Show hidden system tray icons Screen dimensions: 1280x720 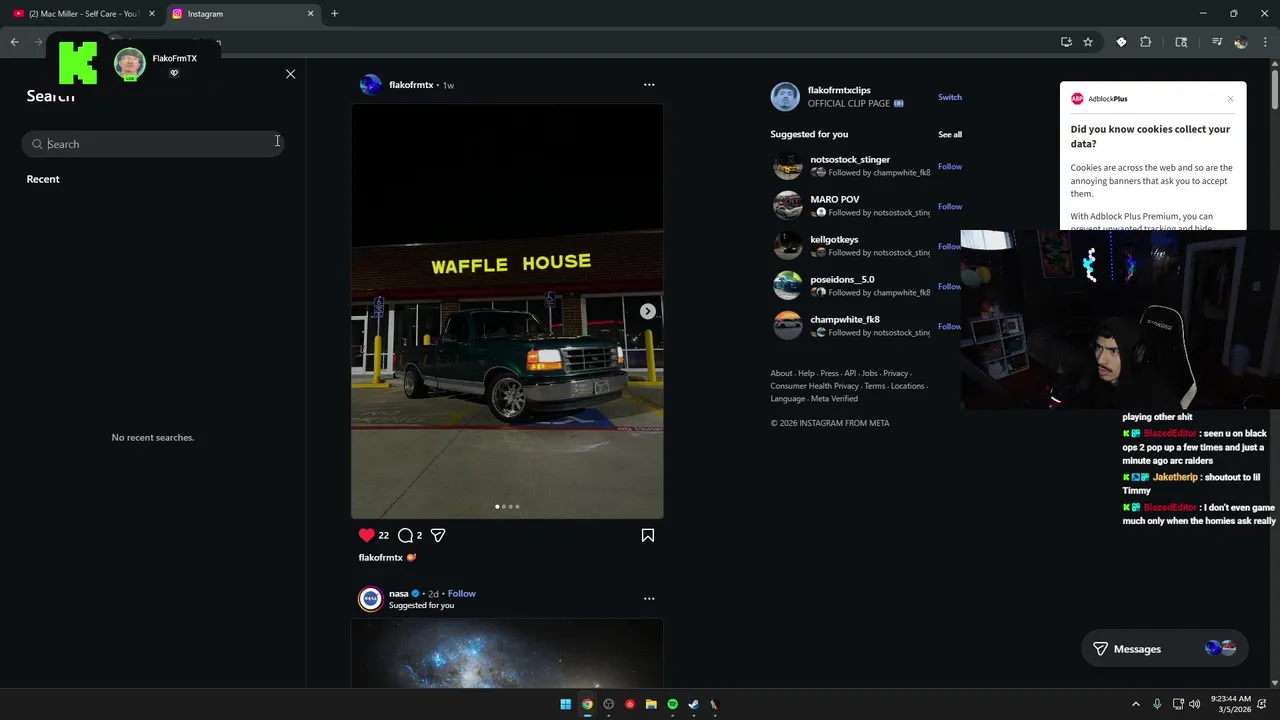click(x=1135, y=704)
